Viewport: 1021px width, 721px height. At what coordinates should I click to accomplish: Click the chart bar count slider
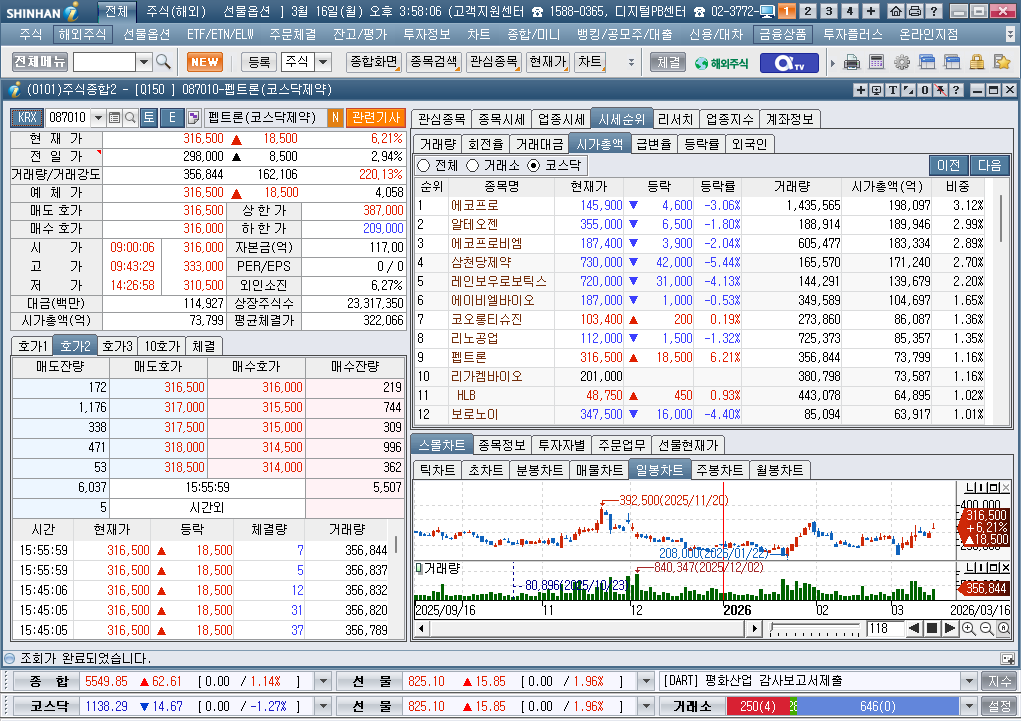(815, 629)
